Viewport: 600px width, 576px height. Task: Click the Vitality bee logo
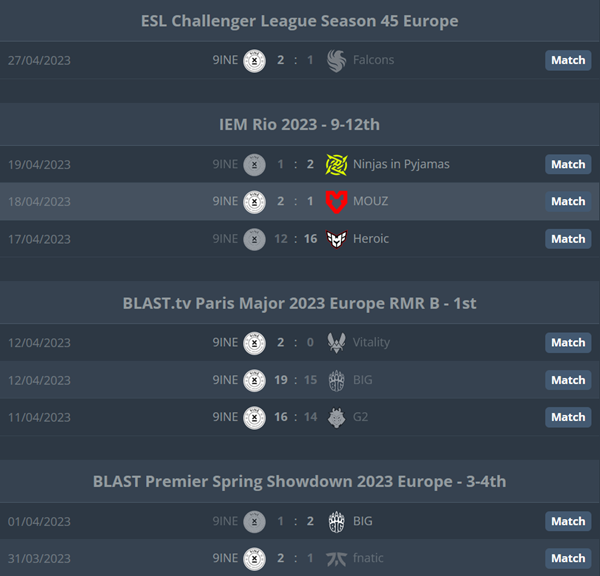click(x=336, y=343)
